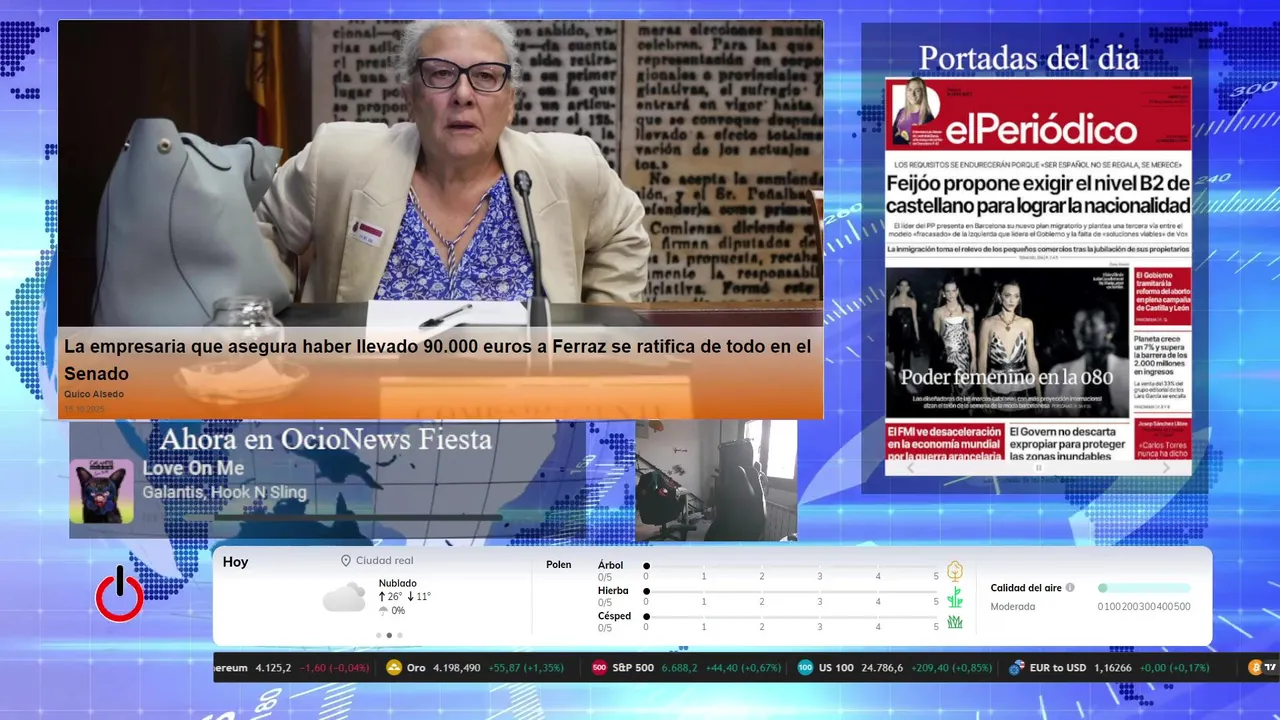This screenshot has width=1280, height=720.
Task: Click the location pin icon beside Ciudad real
Action: (x=346, y=561)
